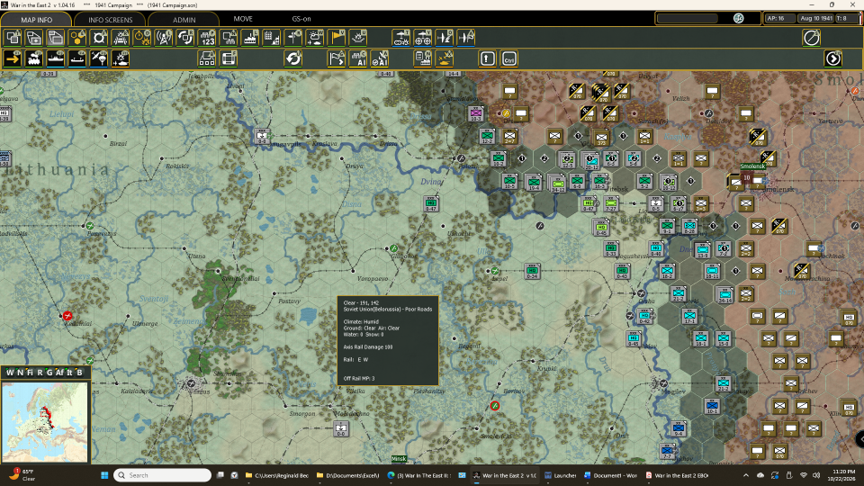
Task: Select the warship naval transport mode
Action: pyautogui.click(x=56, y=58)
